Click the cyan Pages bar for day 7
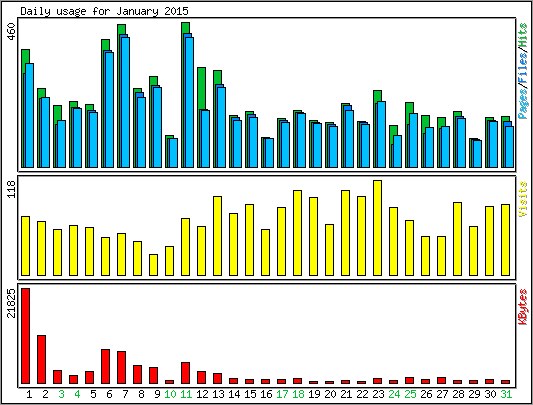This screenshot has height=405, width=533. click(125, 102)
